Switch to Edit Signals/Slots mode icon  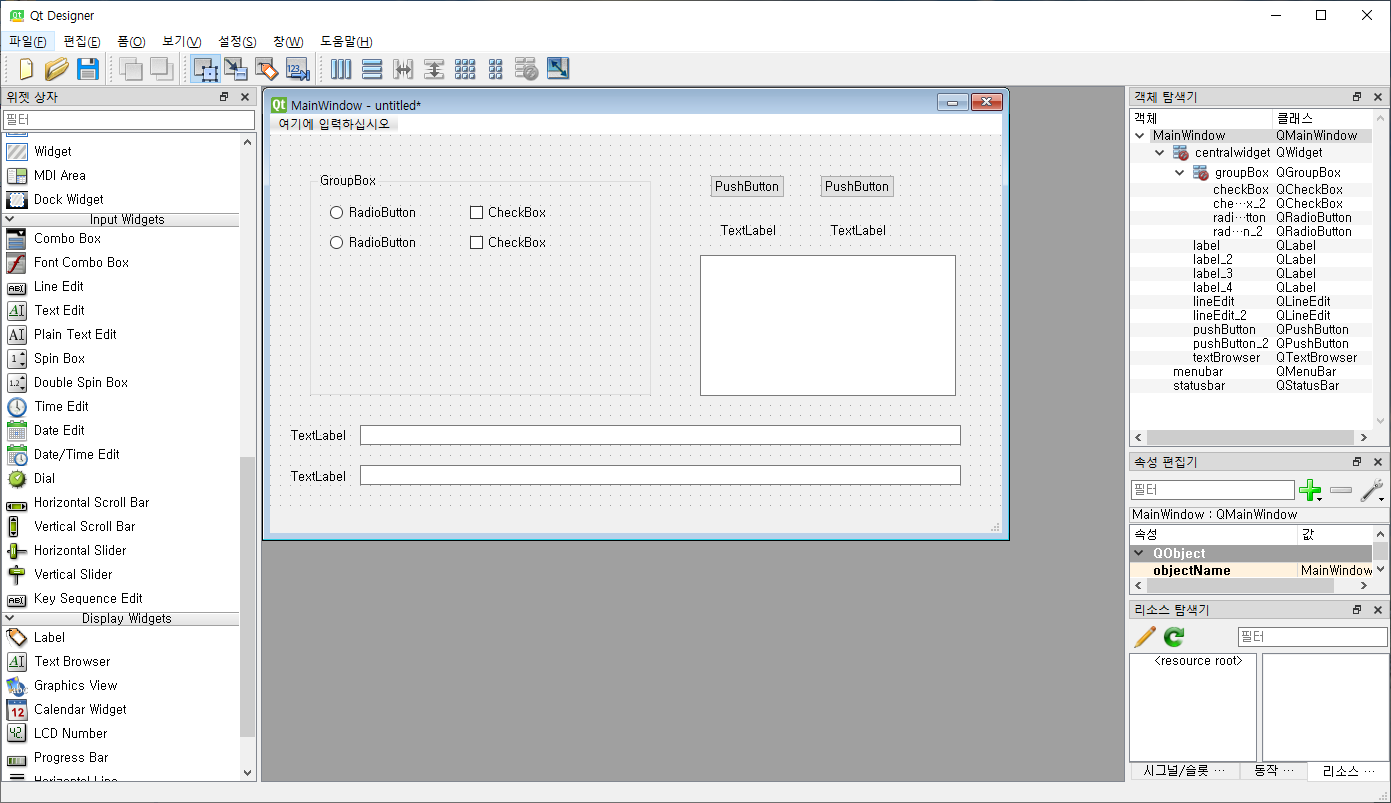(236, 69)
